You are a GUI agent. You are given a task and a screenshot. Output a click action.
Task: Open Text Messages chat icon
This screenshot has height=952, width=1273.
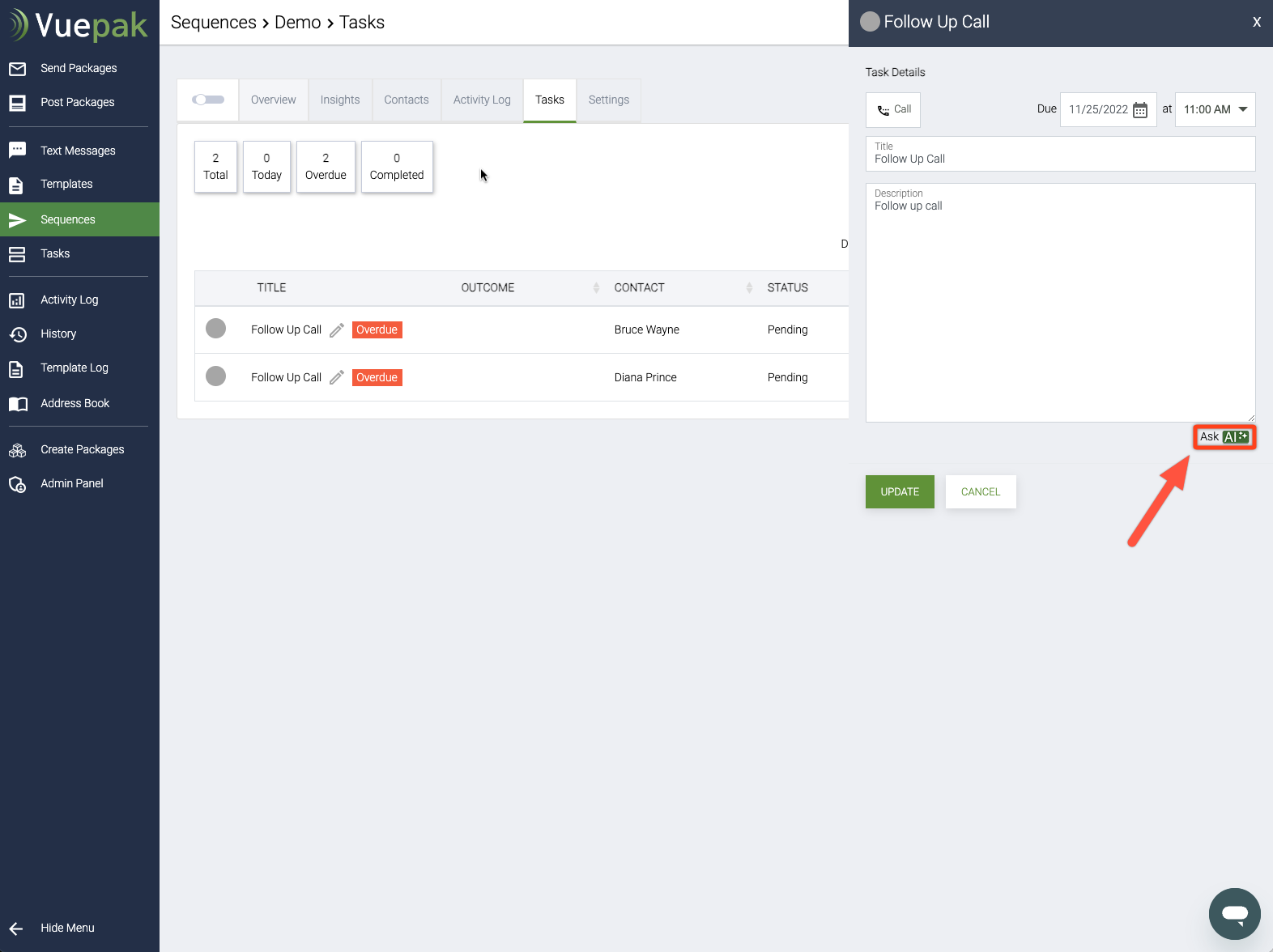(17, 151)
